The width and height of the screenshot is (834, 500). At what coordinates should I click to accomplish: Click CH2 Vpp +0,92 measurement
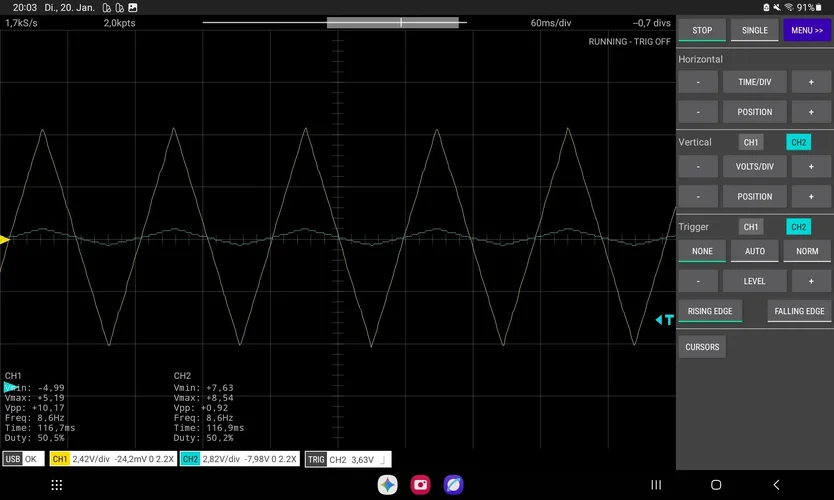click(201, 408)
